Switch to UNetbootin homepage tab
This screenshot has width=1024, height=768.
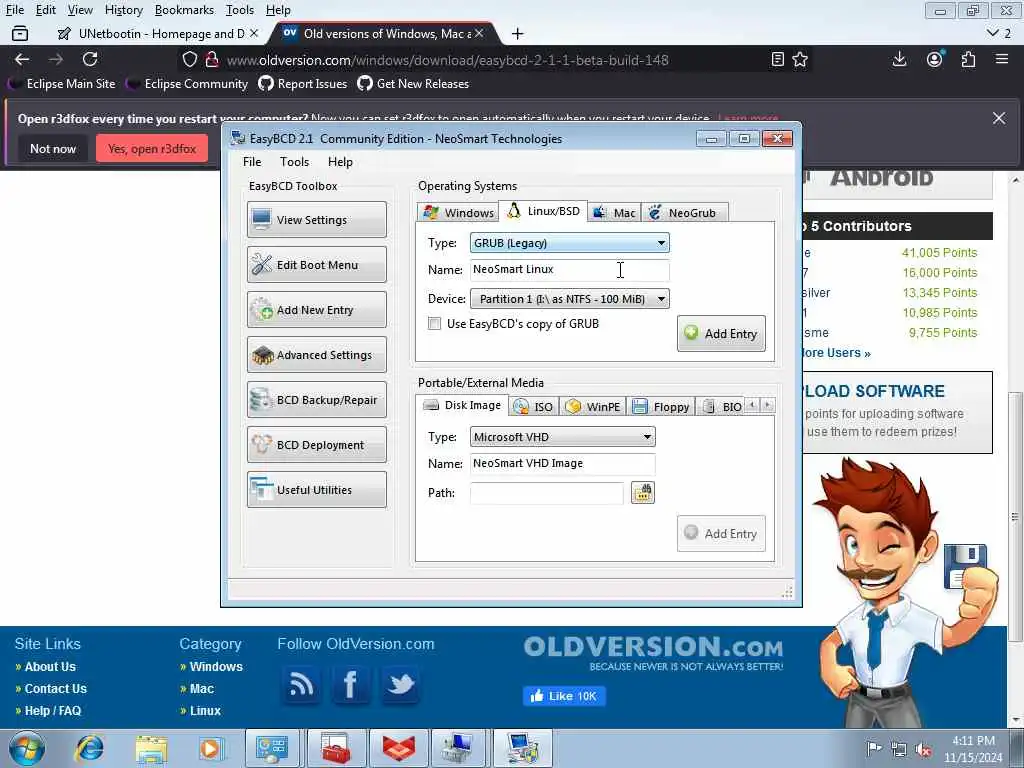tap(157, 33)
